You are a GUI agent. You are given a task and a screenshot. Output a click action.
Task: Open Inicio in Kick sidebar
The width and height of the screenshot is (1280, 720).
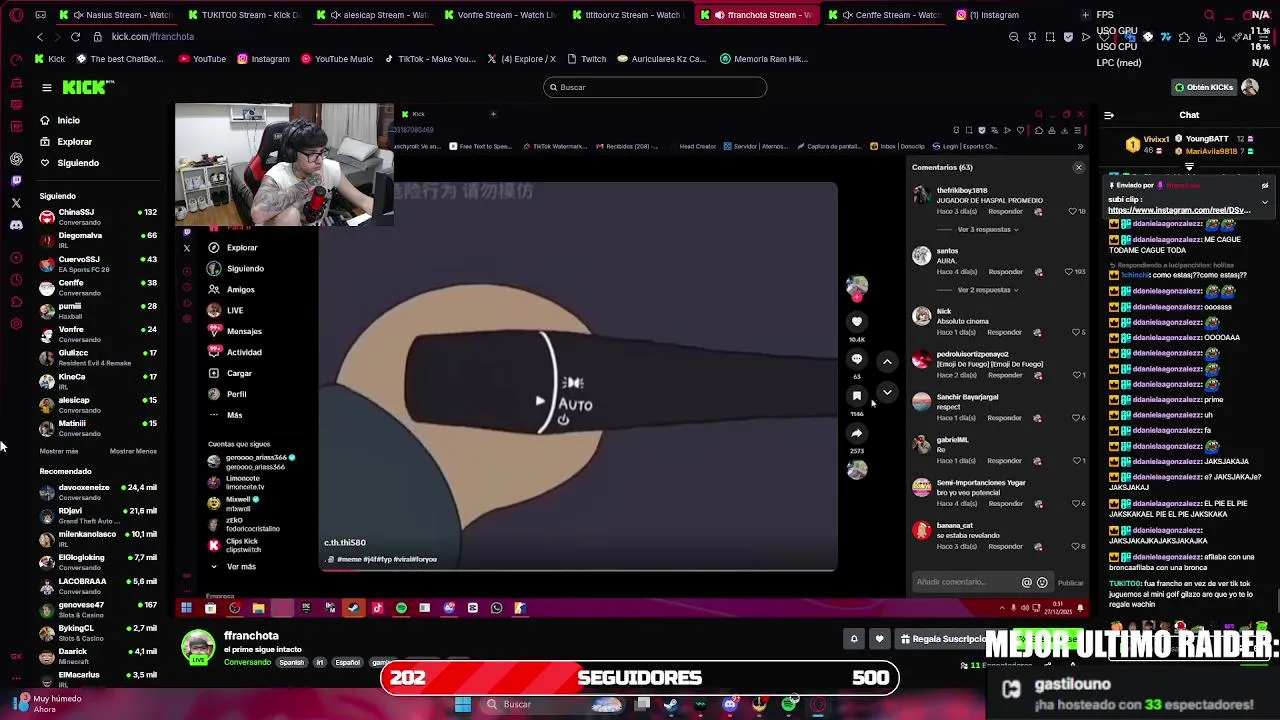[x=68, y=120]
